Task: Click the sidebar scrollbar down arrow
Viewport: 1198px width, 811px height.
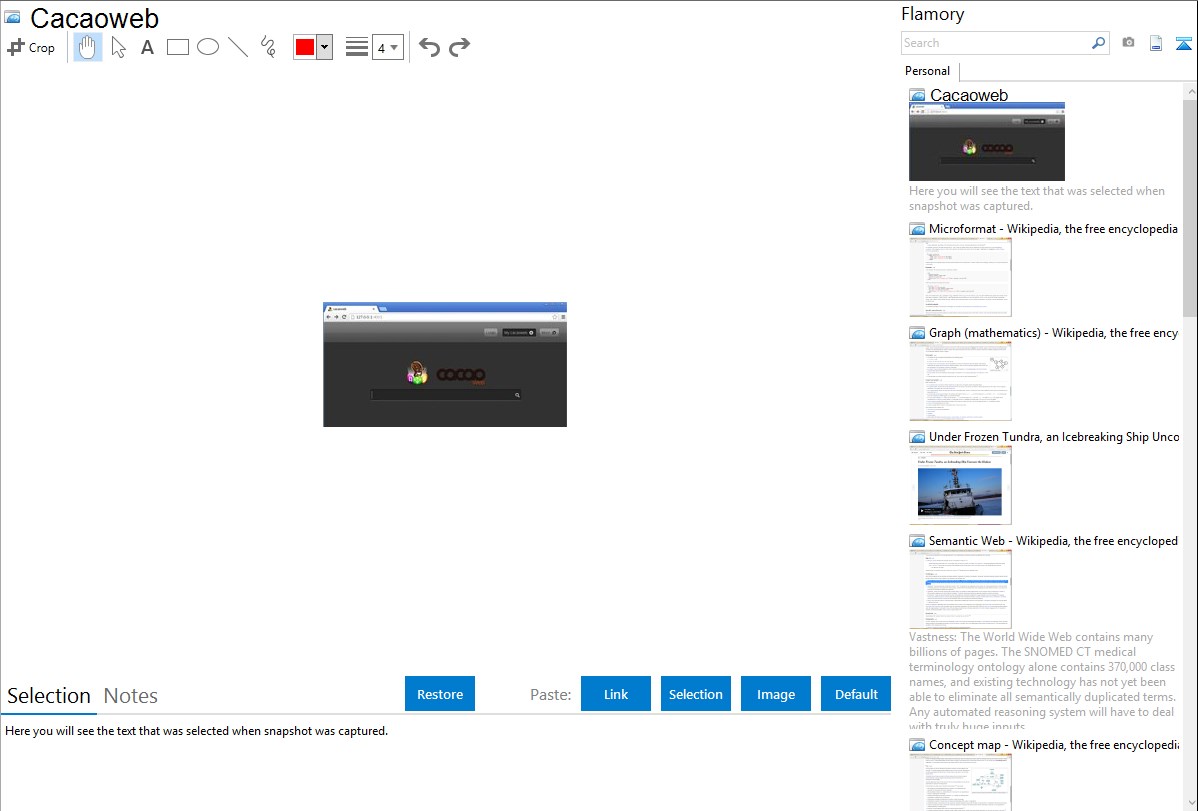Action: coord(1190,802)
